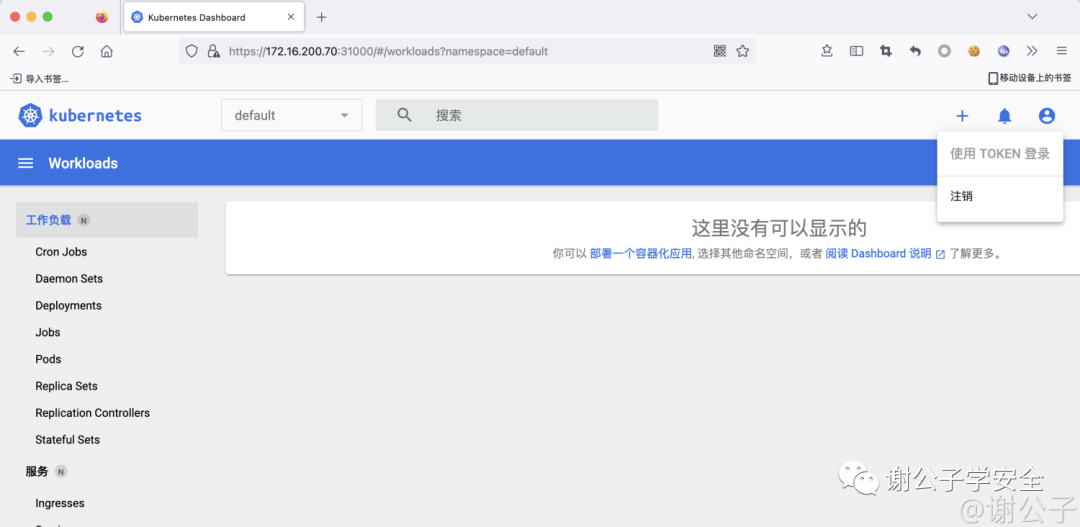Follow the 阅读 Dashboard 说明 link
This screenshot has height=527, width=1080.
coord(885,254)
